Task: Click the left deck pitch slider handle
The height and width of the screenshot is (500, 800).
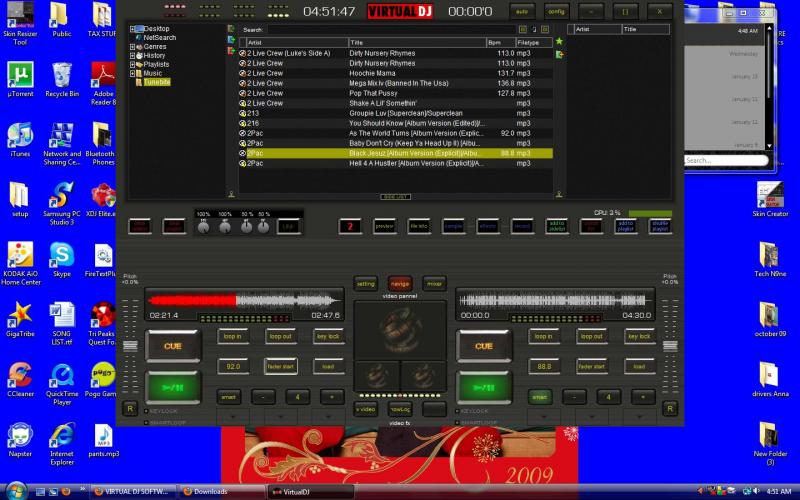Action: coord(130,346)
